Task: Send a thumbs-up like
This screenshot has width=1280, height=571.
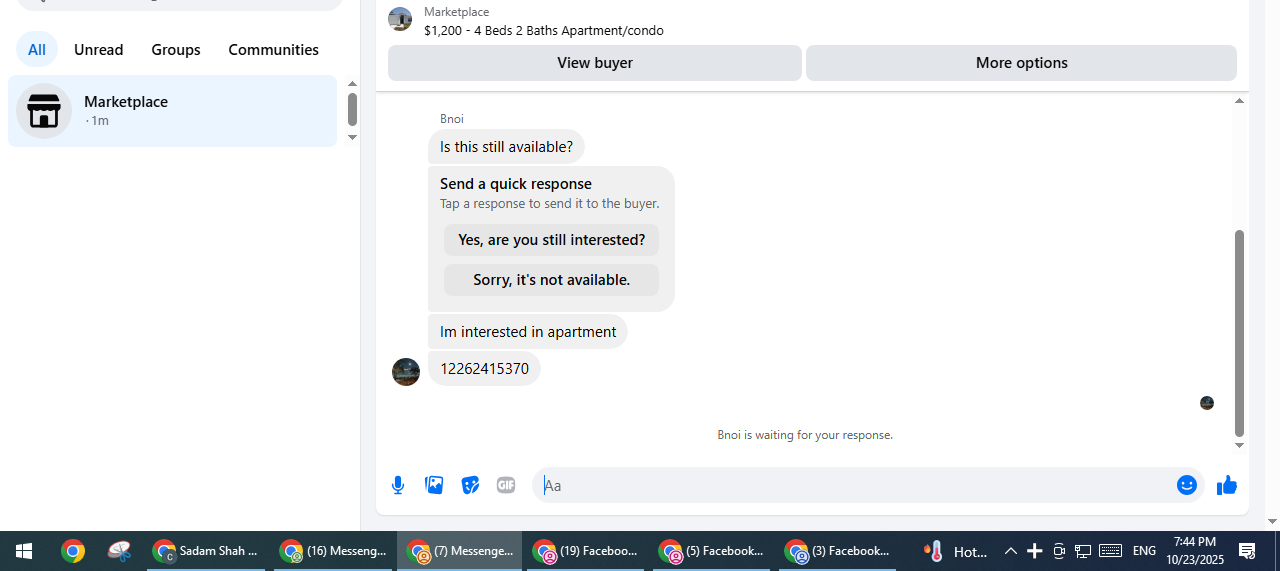Action: (x=1227, y=485)
